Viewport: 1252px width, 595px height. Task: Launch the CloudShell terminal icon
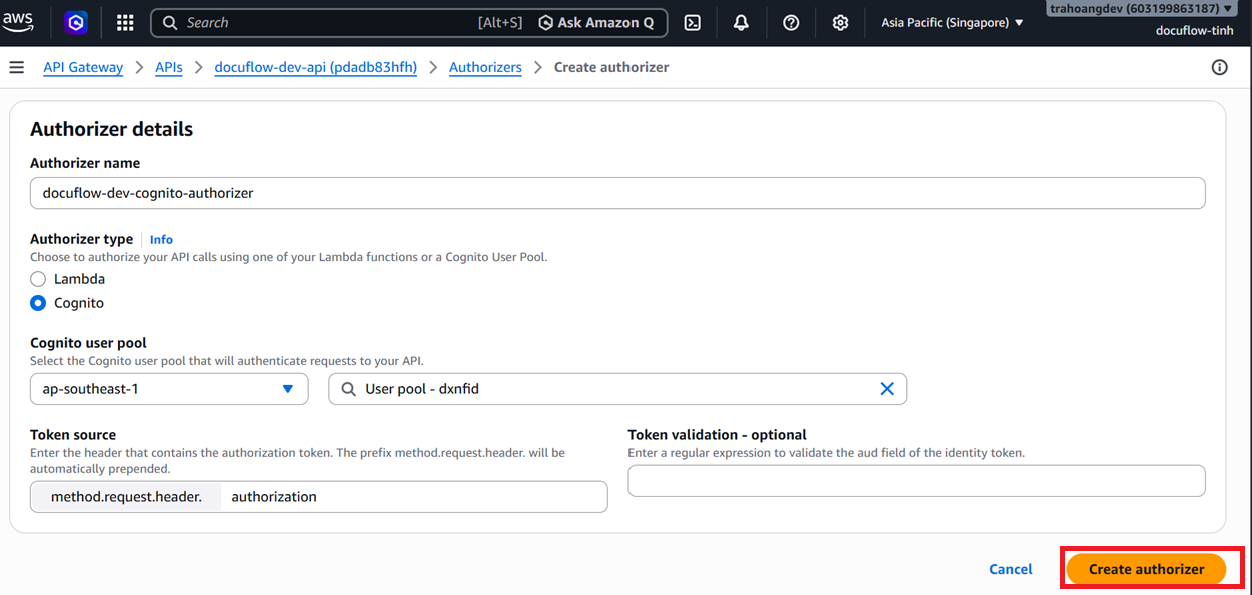tap(692, 22)
